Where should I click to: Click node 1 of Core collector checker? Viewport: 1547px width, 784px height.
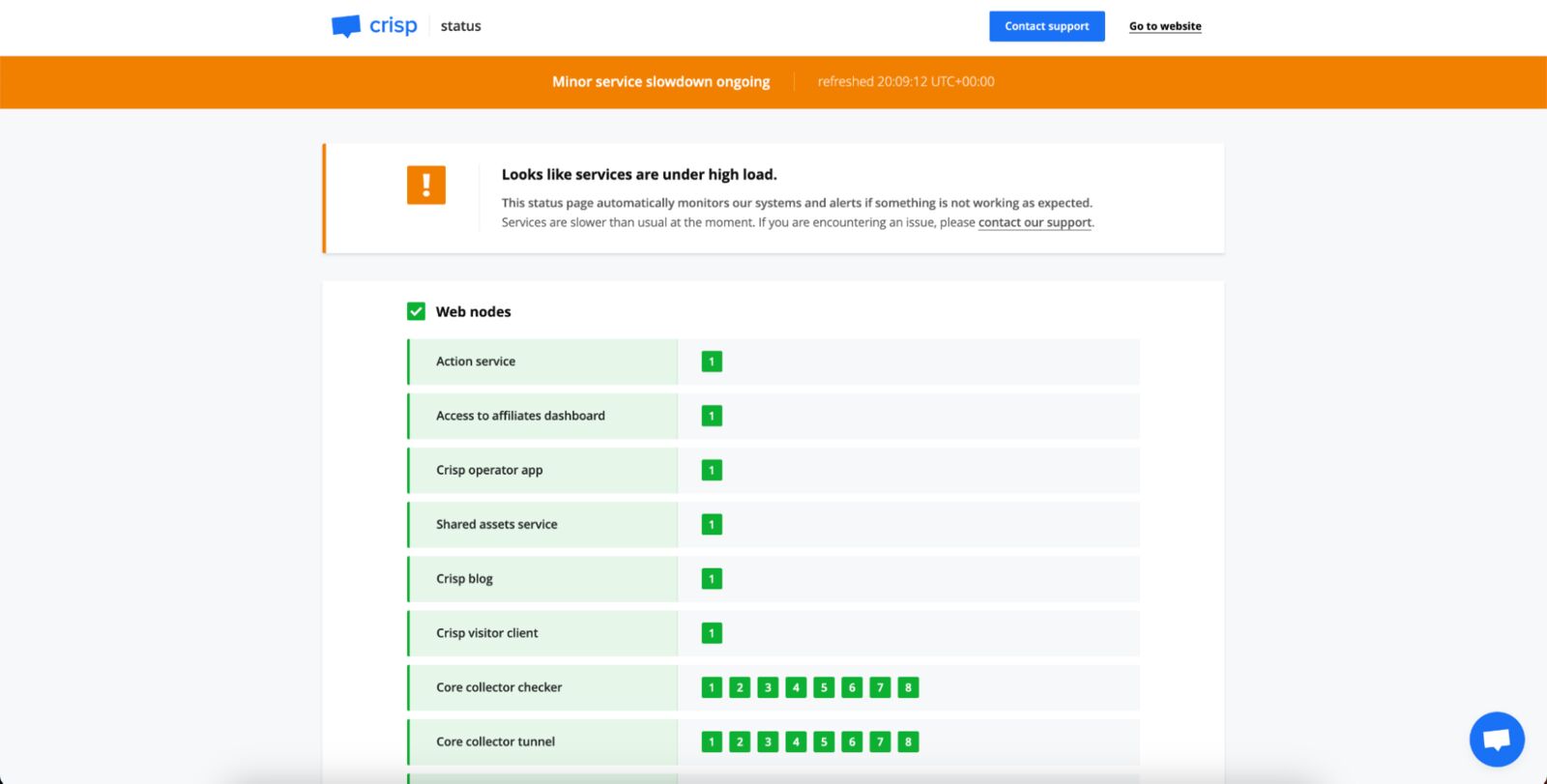pyautogui.click(x=712, y=687)
